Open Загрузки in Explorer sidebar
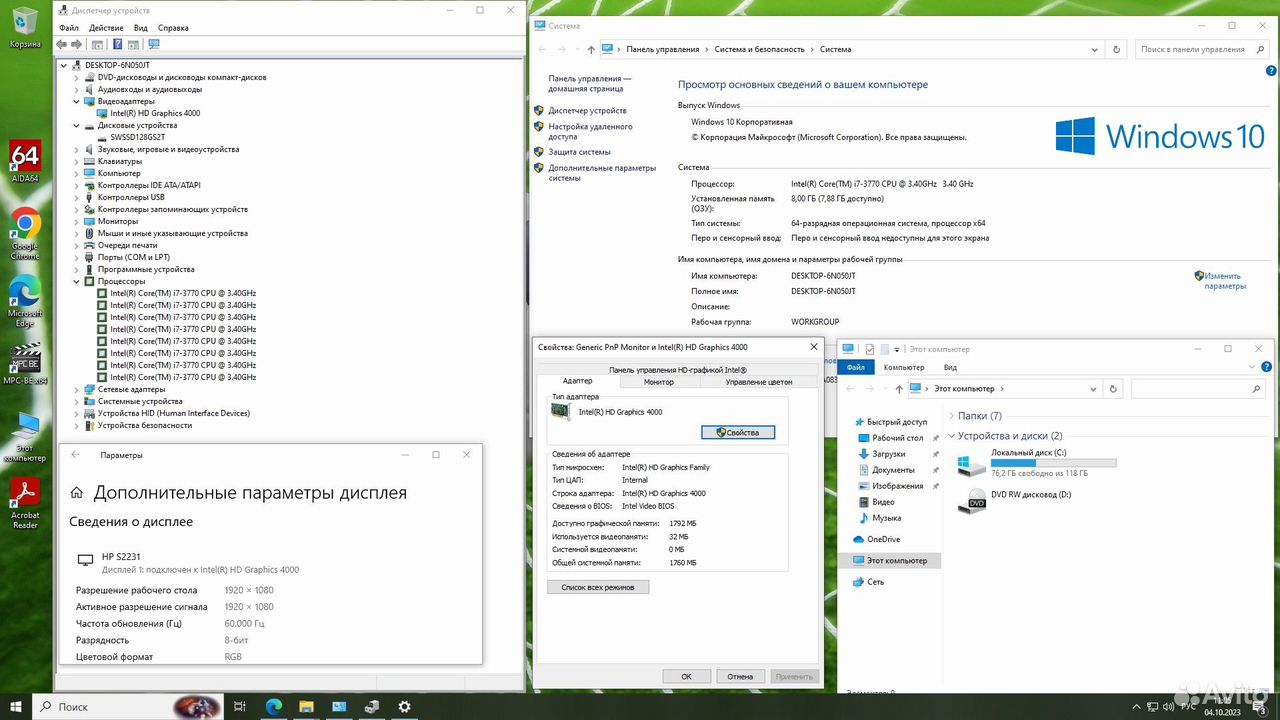1280x720 pixels. [x=888, y=454]
